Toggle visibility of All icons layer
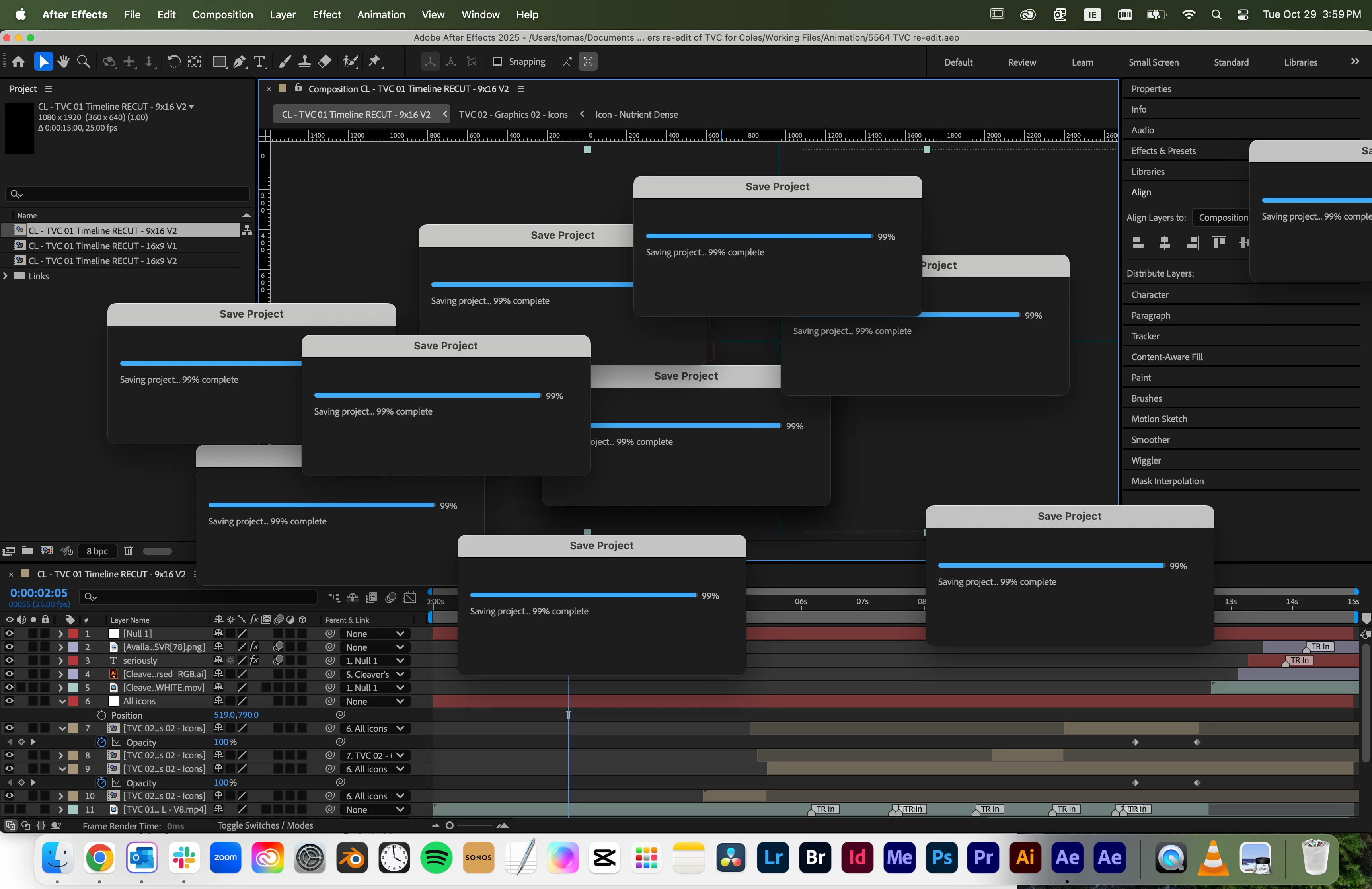The height and width of the screenshot is (889, 1372). pyautogui.click(x=9, y=701)
